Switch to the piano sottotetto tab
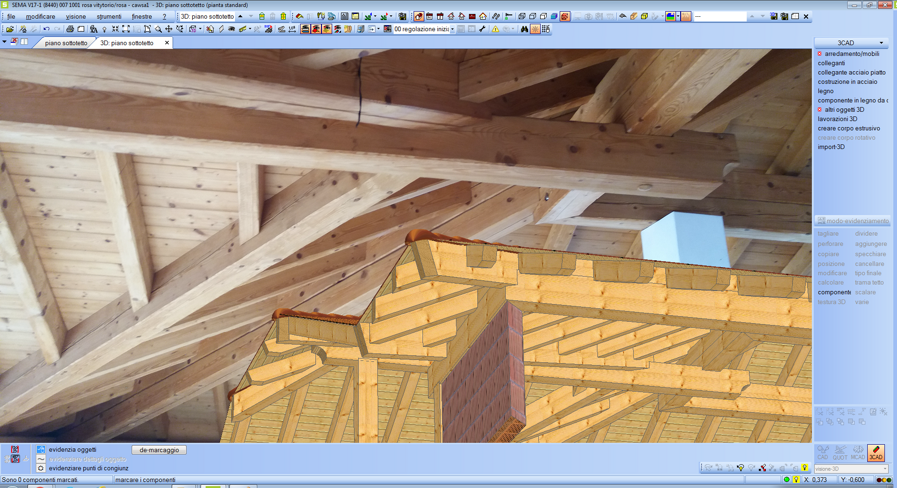The height and width of the screenshot is (488, 897). [66, 43]
